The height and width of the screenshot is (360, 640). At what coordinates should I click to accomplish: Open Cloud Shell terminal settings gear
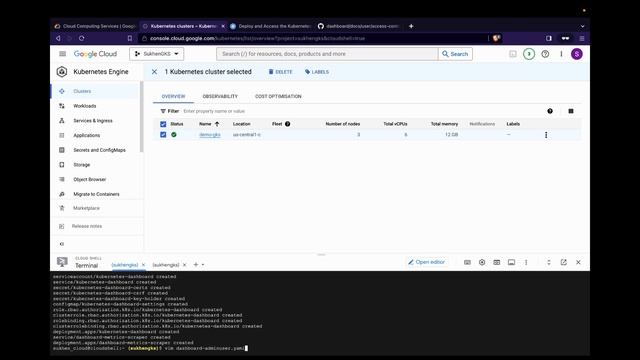pos(482,262)
